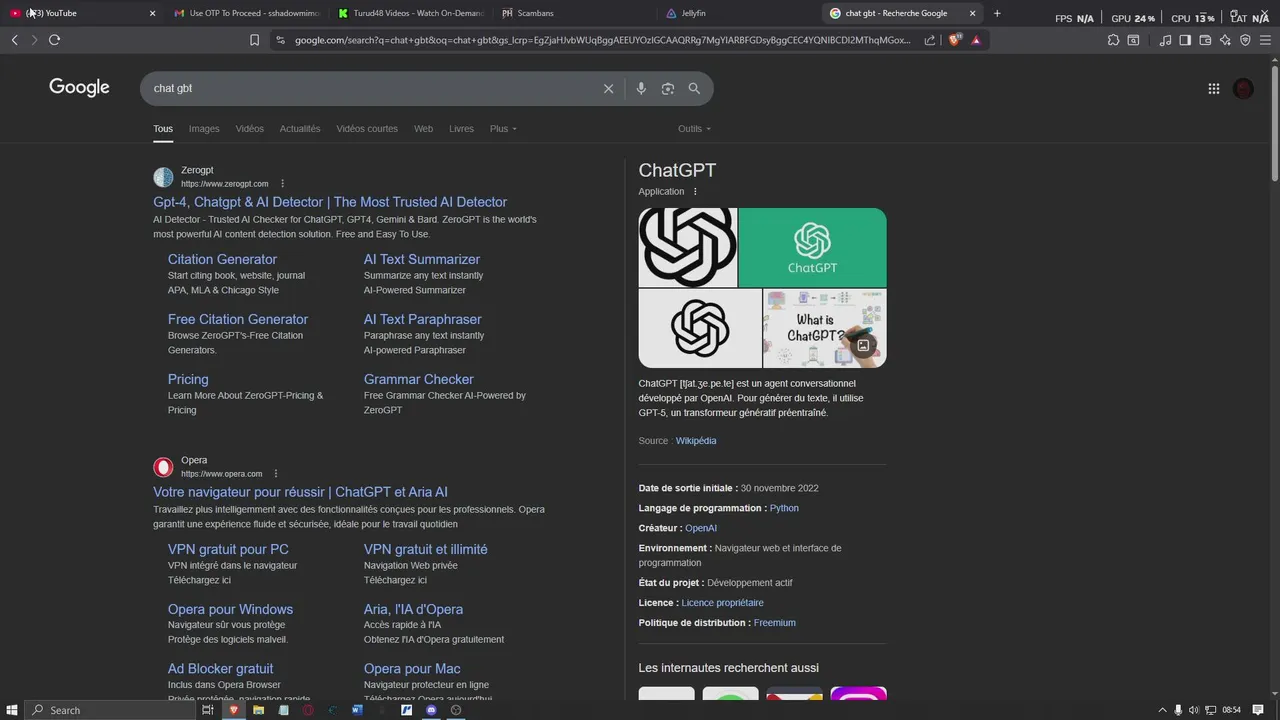The height and width of the screenshot is (720, 1280).
Task: Show hidden system tray icons
Action: point(1163,710)
